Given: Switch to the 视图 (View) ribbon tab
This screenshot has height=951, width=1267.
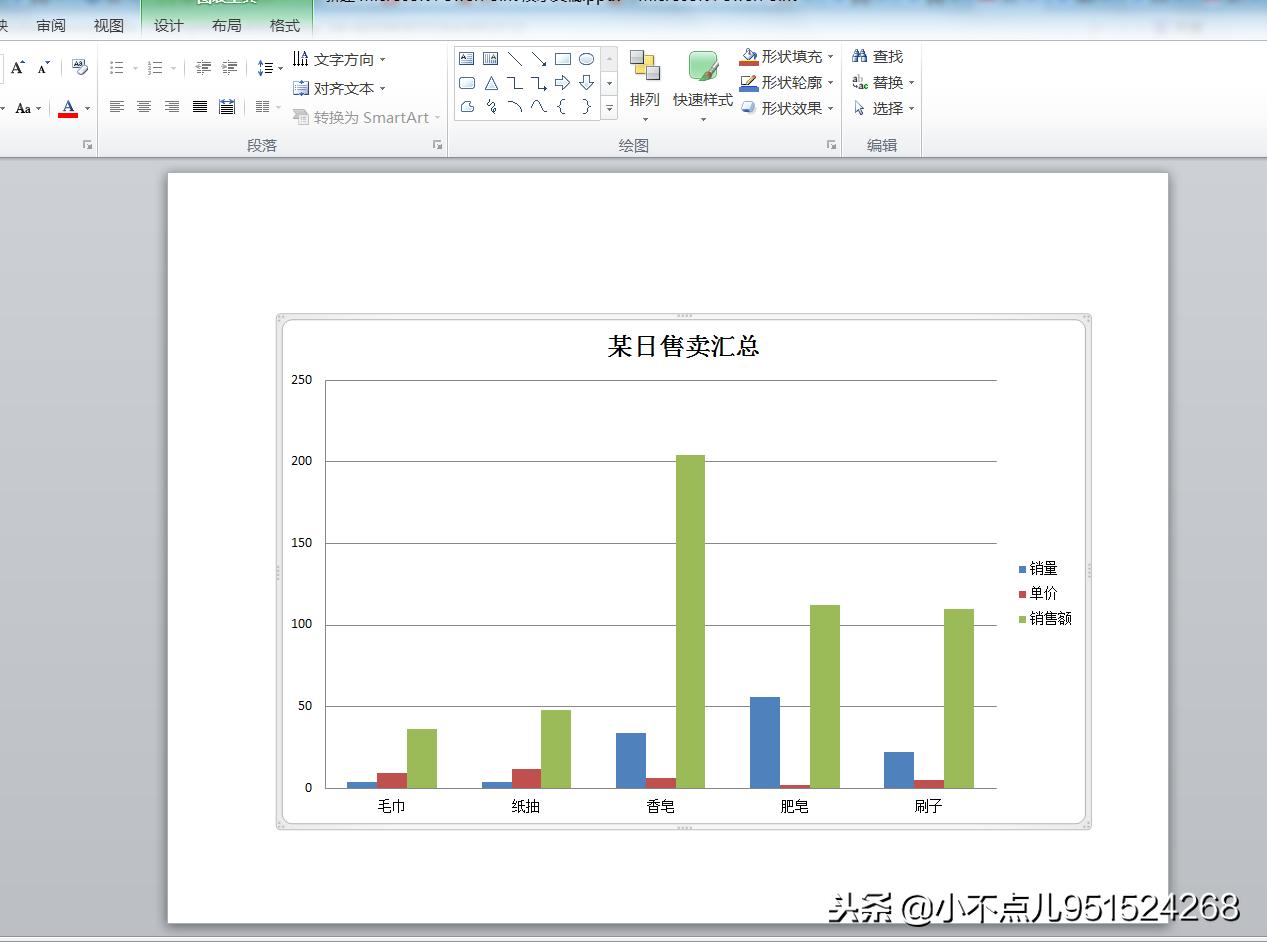Looking at the screenshot, I should [108, 26].
